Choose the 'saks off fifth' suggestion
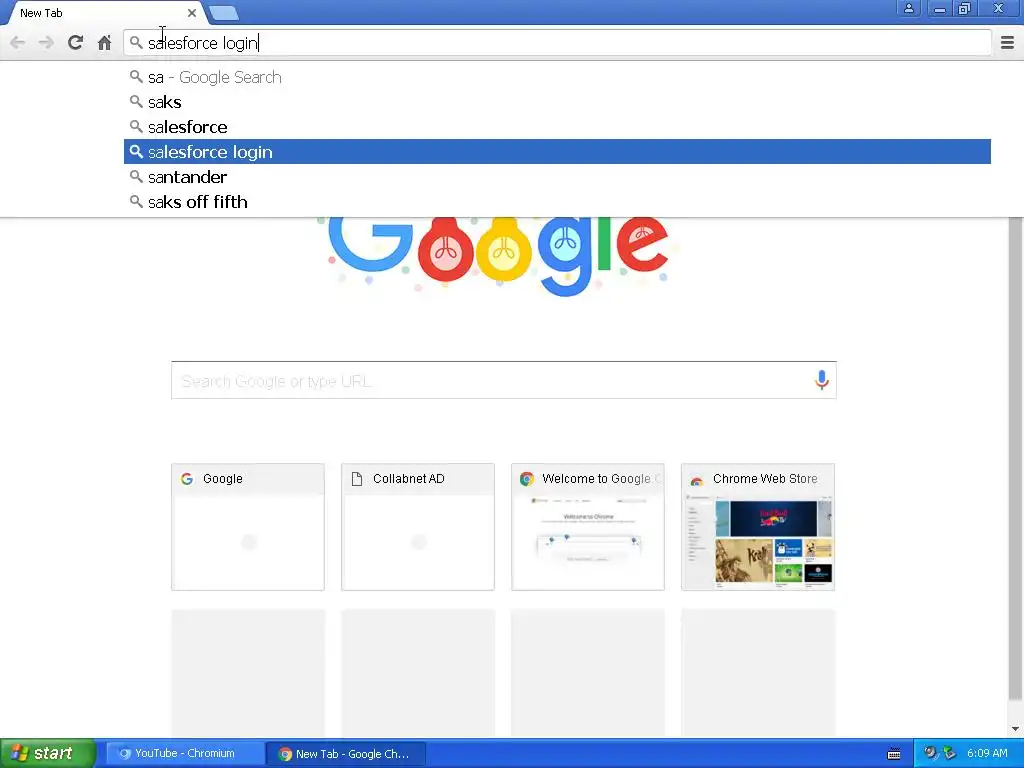This screenshot has height=768, width=1024. coord(557,202)
